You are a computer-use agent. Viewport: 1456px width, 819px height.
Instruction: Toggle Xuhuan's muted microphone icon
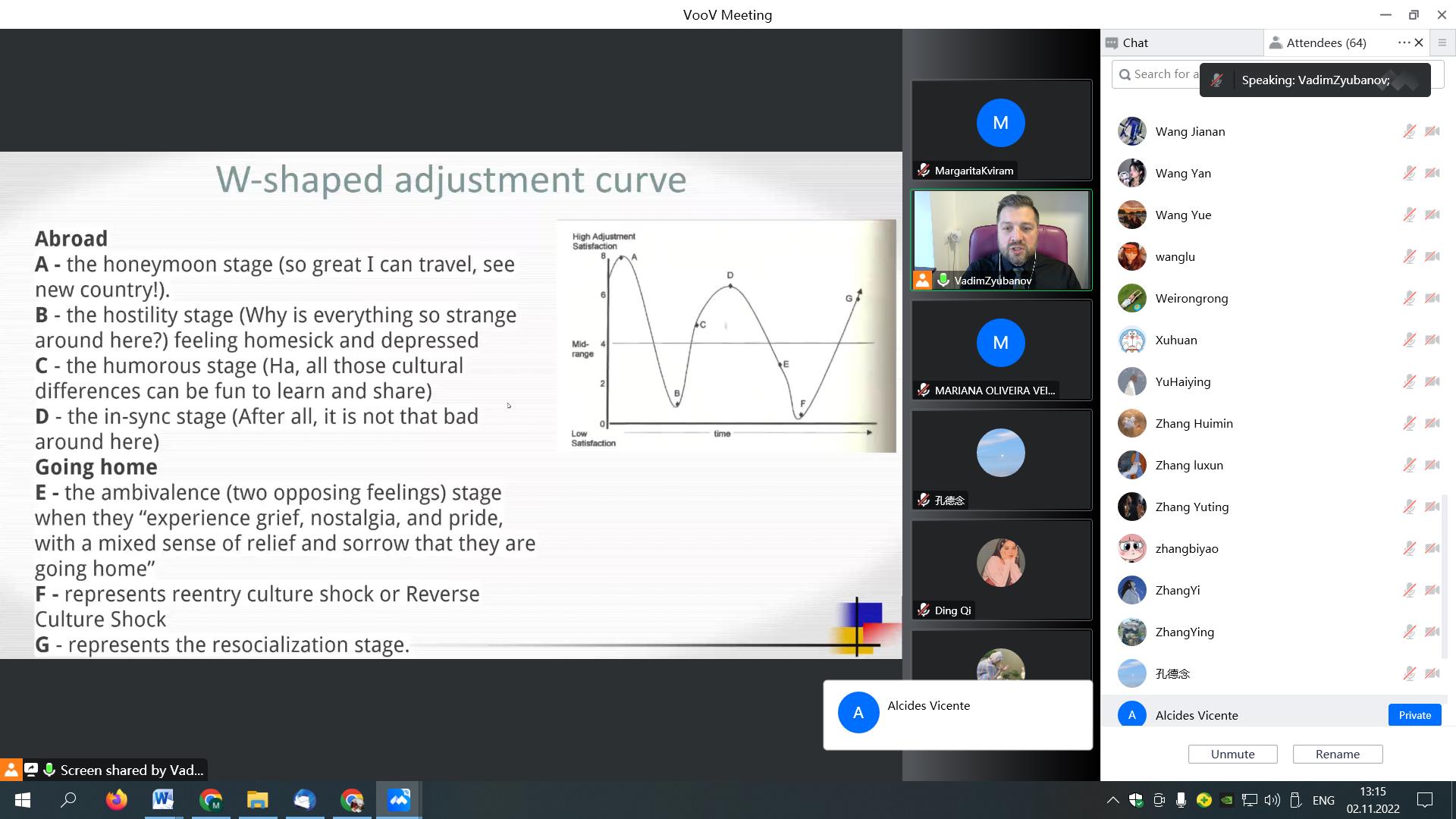point(1409,340)
